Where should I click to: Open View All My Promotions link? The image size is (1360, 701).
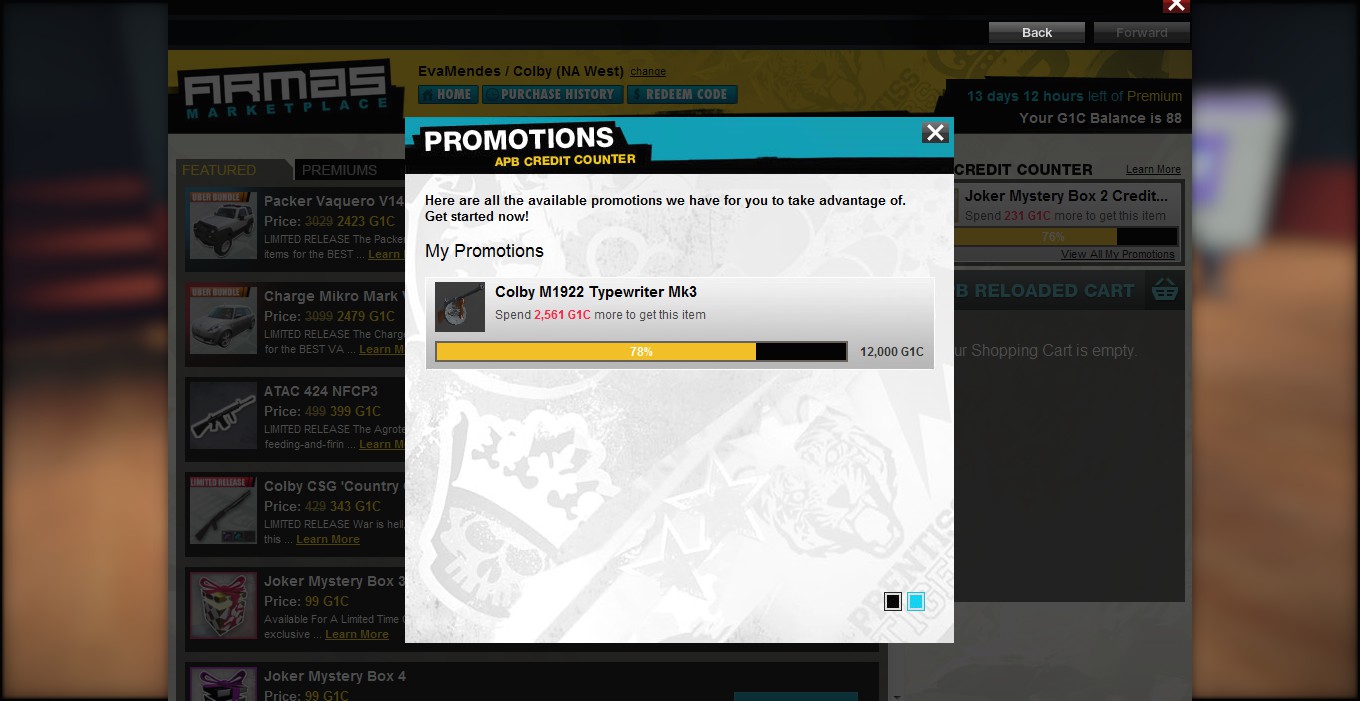tap(1118, 254)
